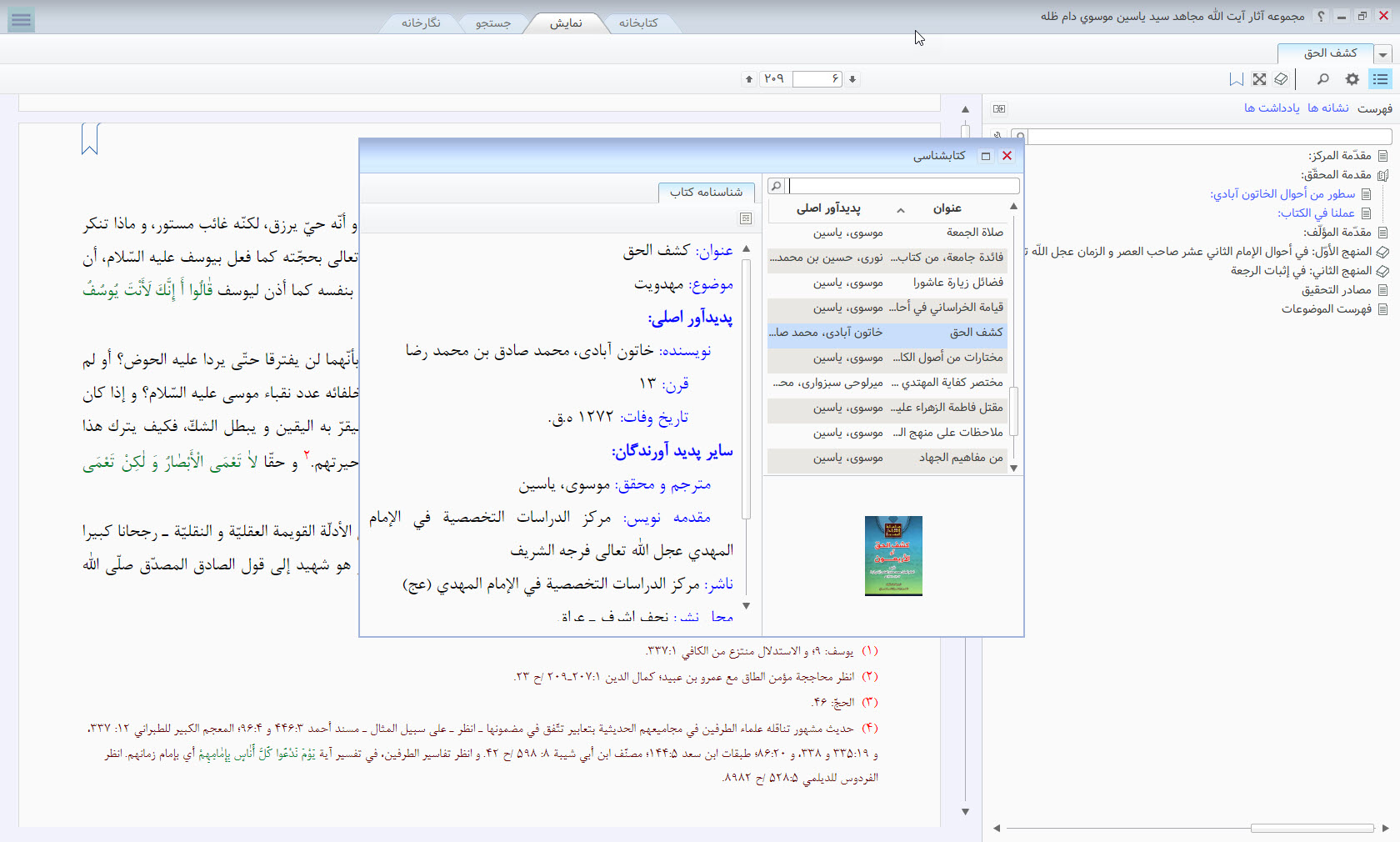
Task: Sort list by عنوان column caret
Action: coord(901,209)
